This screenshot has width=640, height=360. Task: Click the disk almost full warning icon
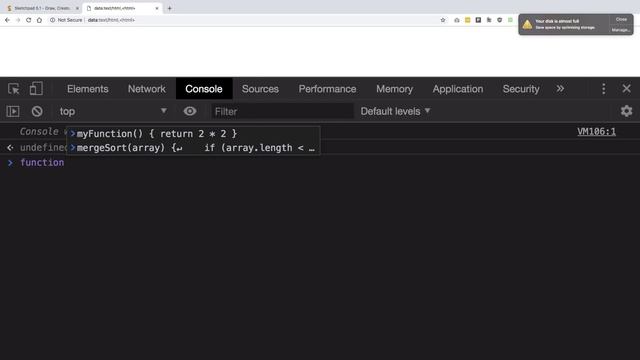coord(527,24)
